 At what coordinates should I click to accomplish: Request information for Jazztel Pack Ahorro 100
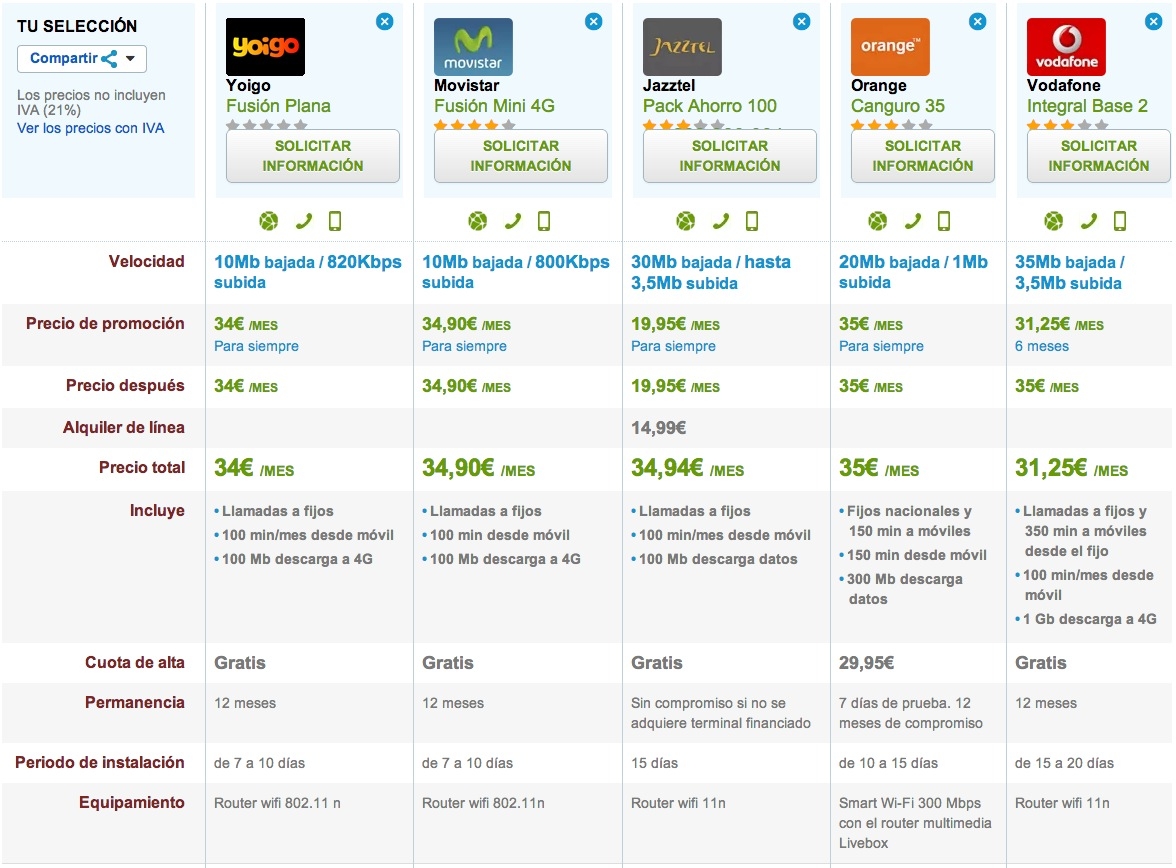[x=730, y=156]
